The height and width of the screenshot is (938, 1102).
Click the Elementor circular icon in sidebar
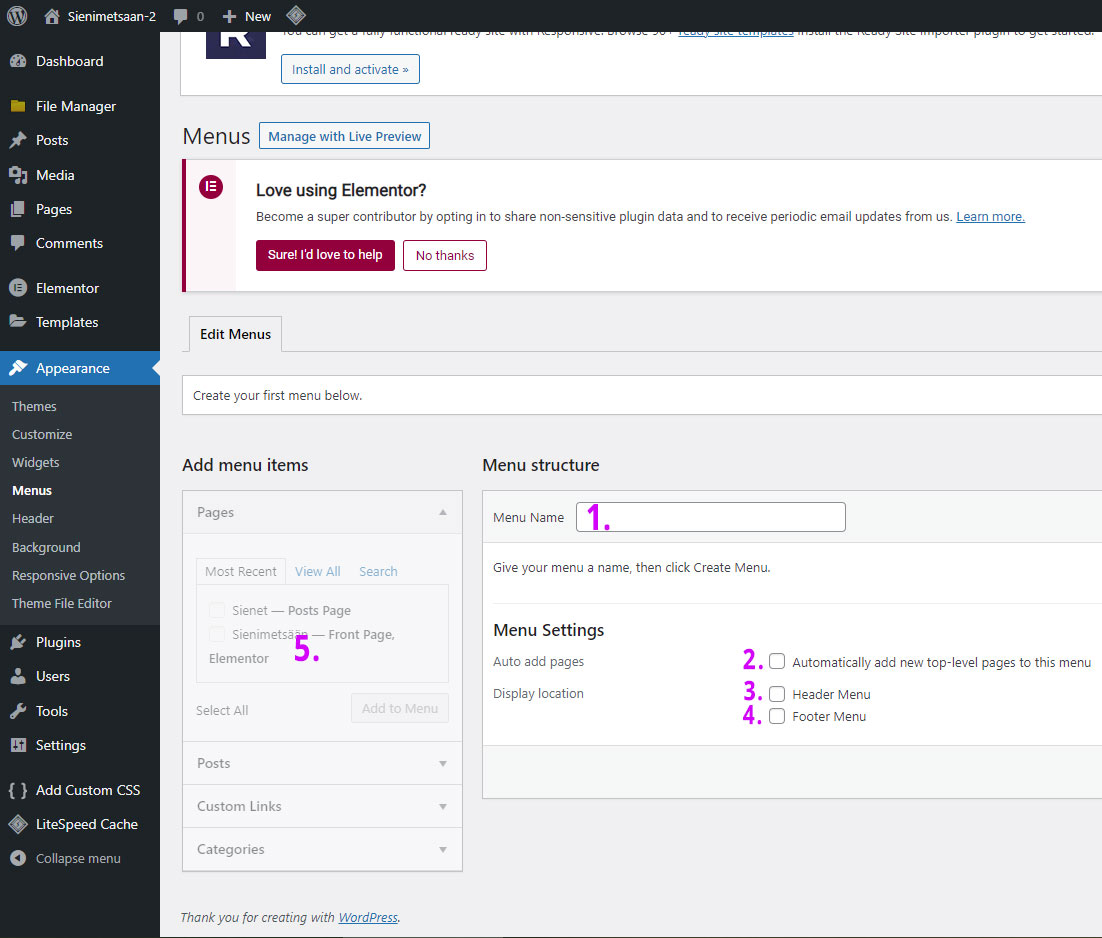click(x=18, y=288)
